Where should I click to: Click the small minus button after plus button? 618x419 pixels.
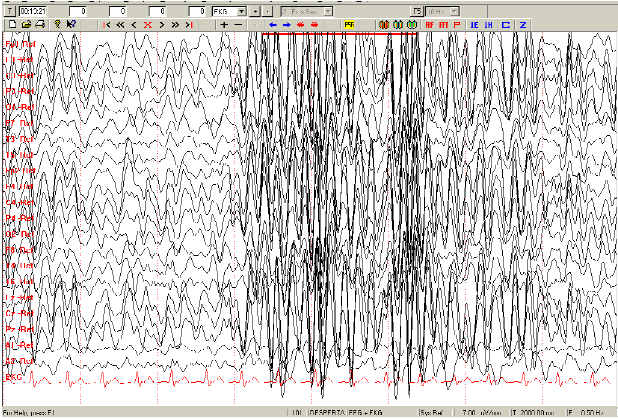tap(267, 11)
